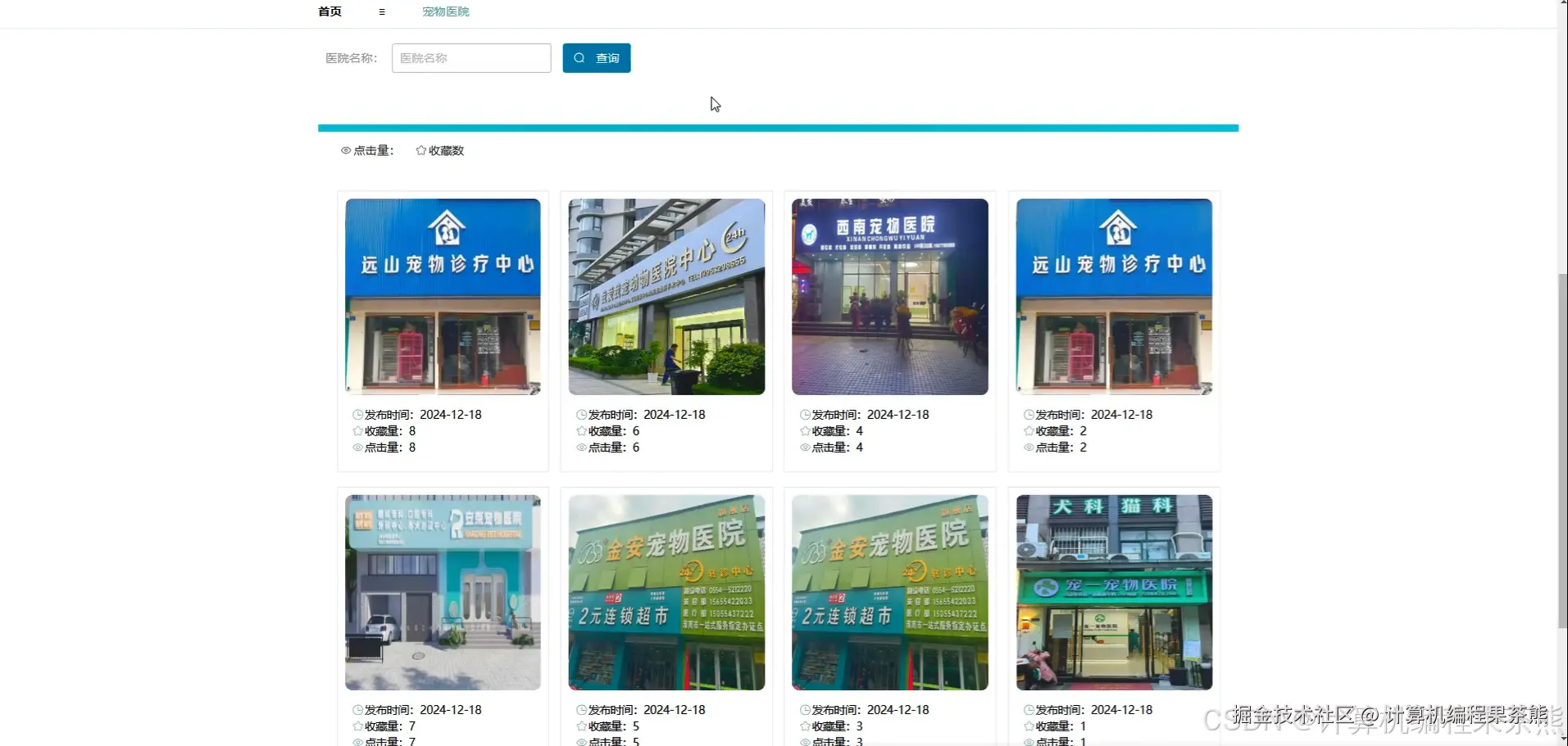This screenshot has width=1568, height=746.
Task: Click inside the 医院名称 input field
Action: tap(470, 57)
